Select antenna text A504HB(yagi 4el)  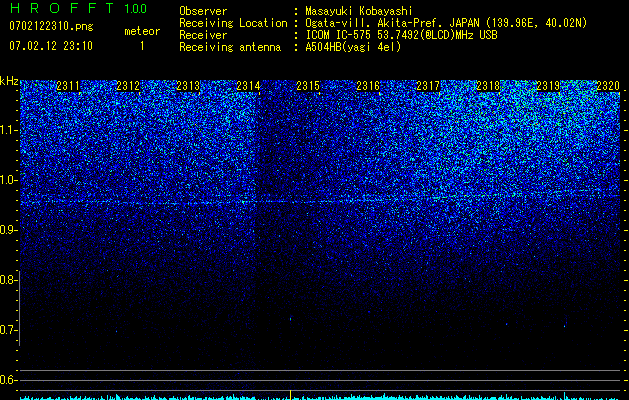pyautogui.click(x=353, y=47)
